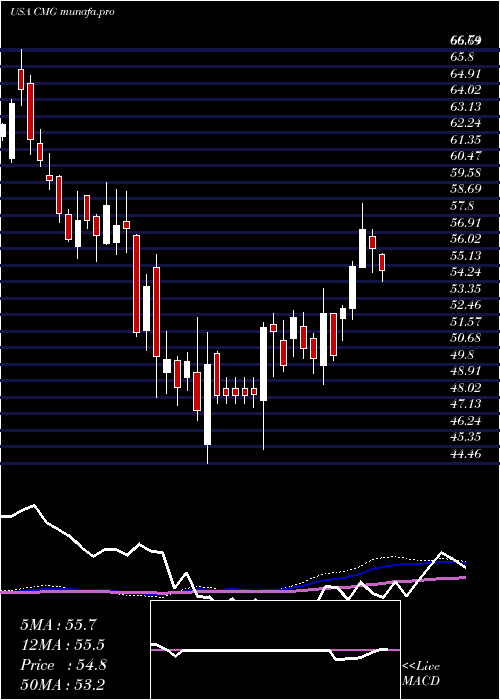The height and width of the screenshot is (700, 500).
Task: Click the MACD inset chart box
Action: tap(275, 650)
